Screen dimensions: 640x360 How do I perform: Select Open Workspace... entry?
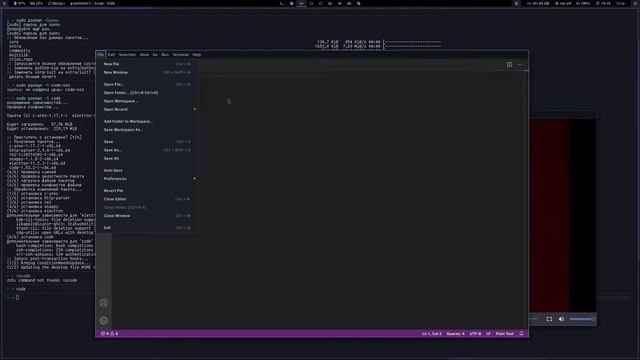point(147,101)
